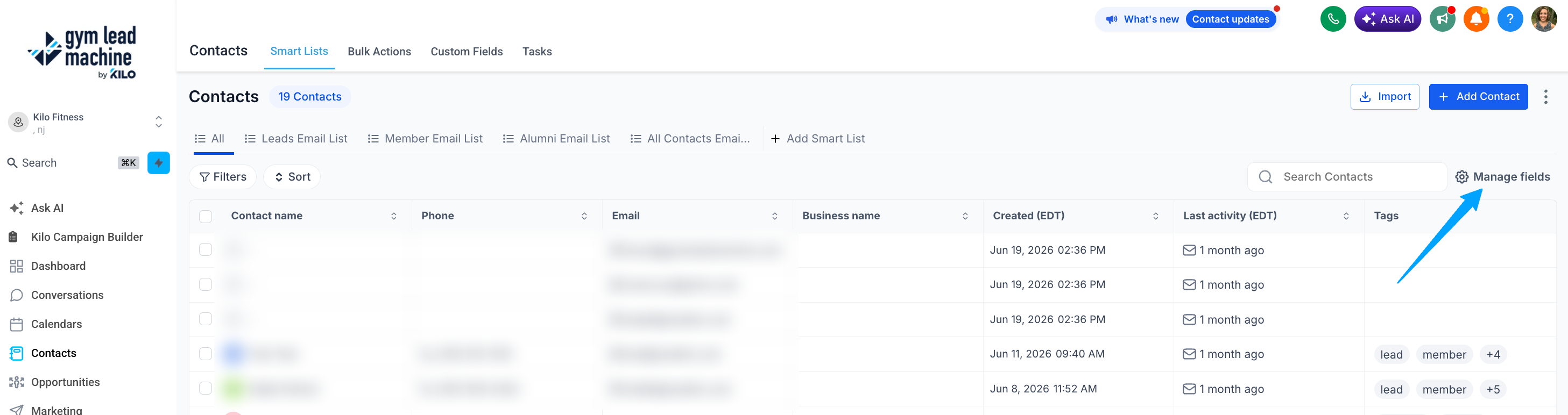The width and height of the screenshot is (1568, 415).
Task: Click the blue lightning bolt quick actions icon
Action: point(158,162)
